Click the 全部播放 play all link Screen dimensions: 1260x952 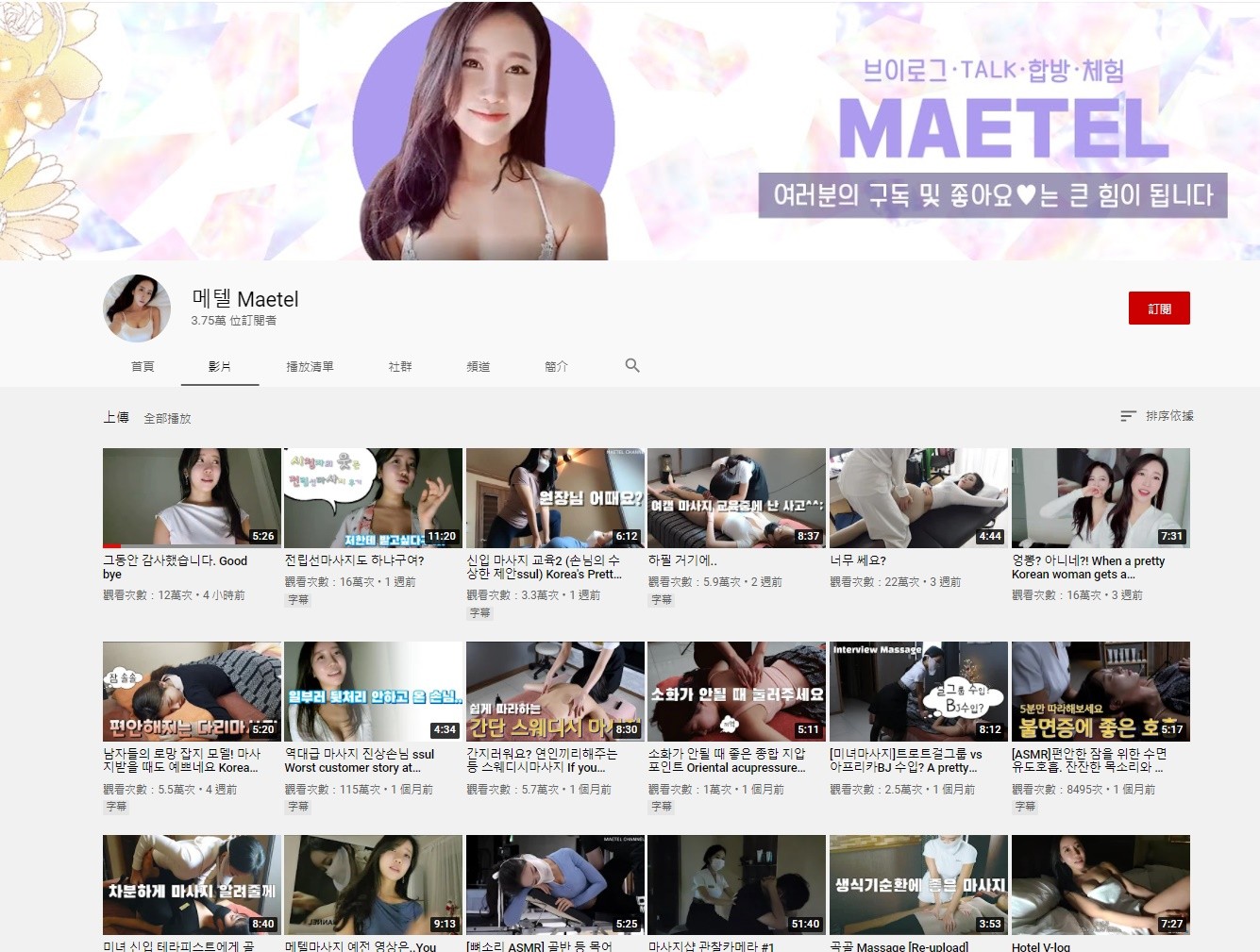click(x=167, y=418)
